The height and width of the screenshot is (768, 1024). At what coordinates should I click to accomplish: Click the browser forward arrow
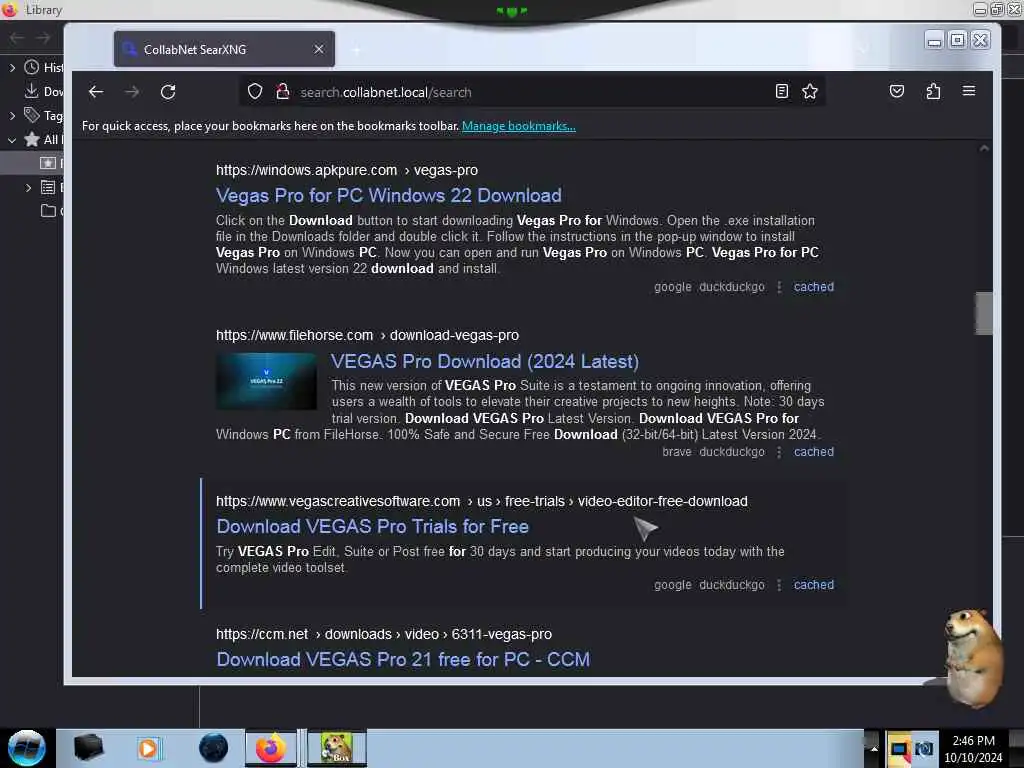tap(132, 92)
